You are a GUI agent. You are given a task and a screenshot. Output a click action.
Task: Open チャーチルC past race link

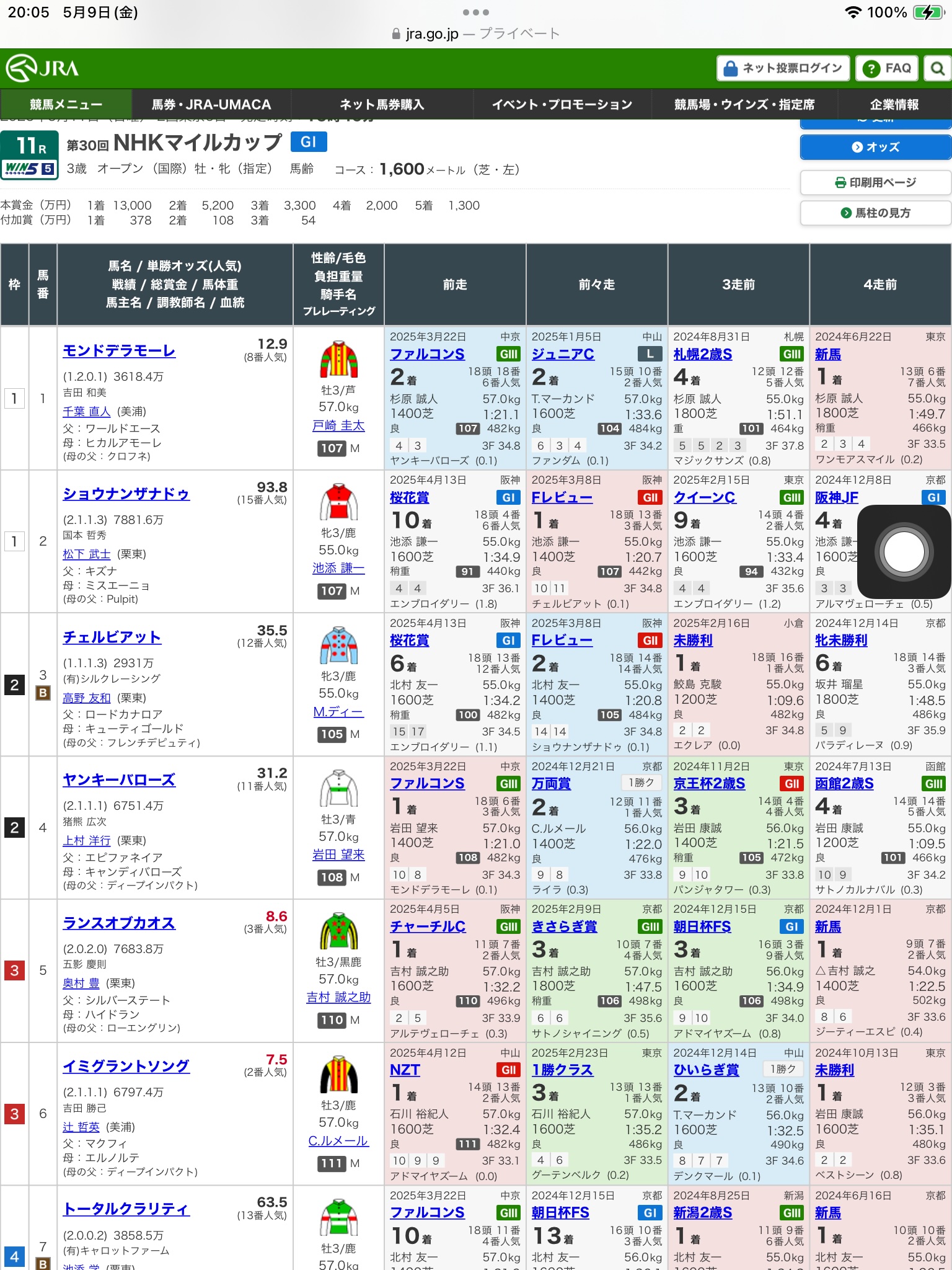428,926
